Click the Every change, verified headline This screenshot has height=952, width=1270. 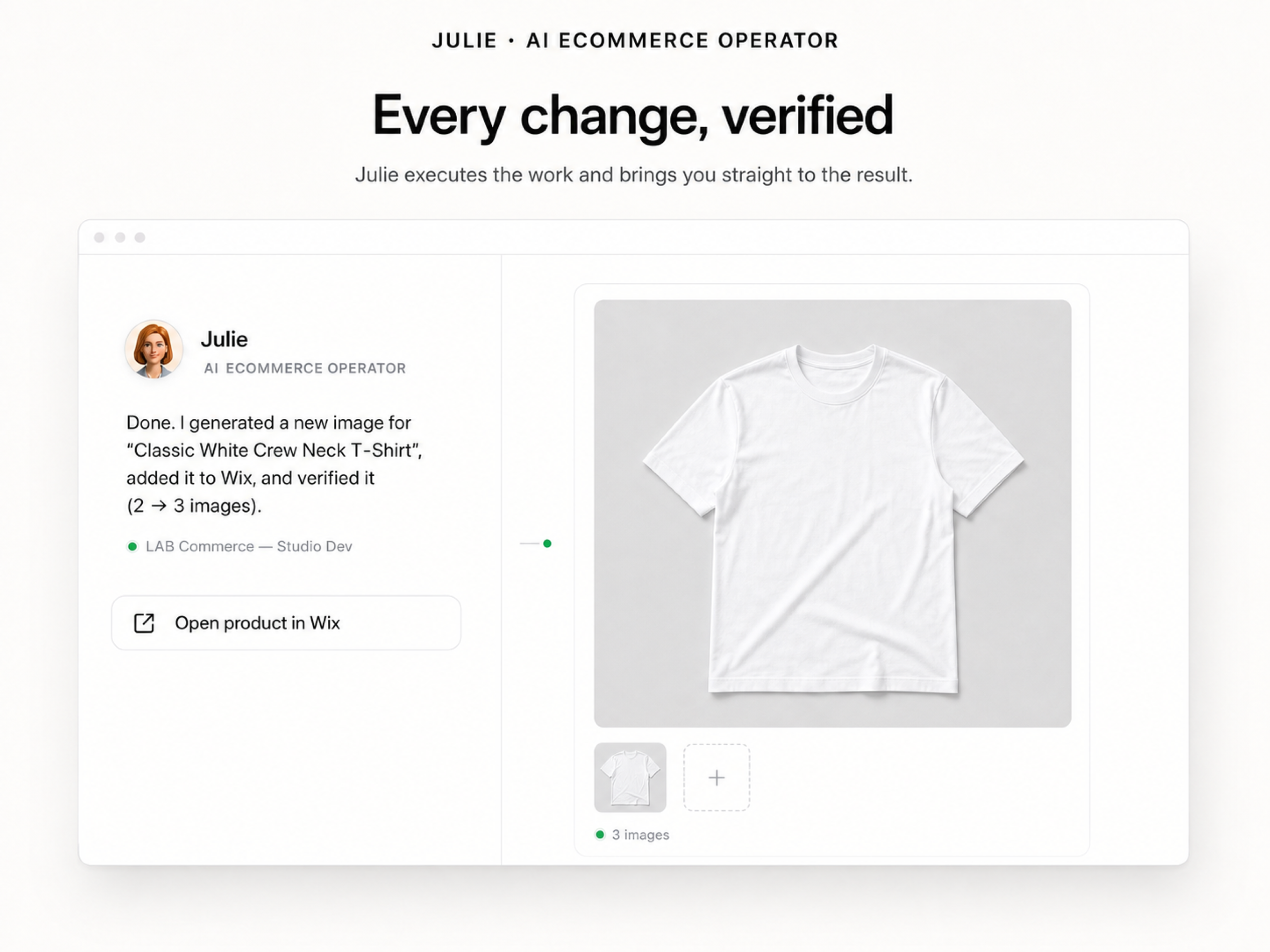(633, 115)
